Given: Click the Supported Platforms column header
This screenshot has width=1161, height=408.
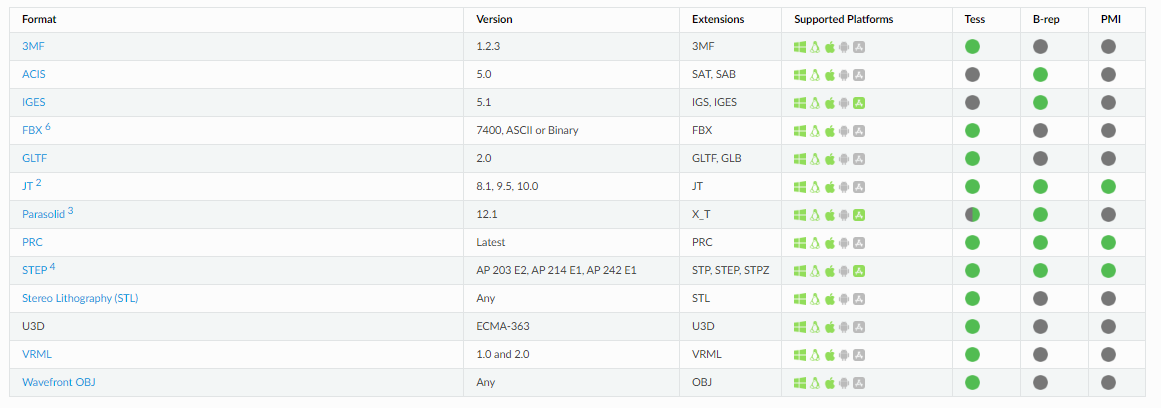Looking at the screenshot, I should tap(843, 19).
